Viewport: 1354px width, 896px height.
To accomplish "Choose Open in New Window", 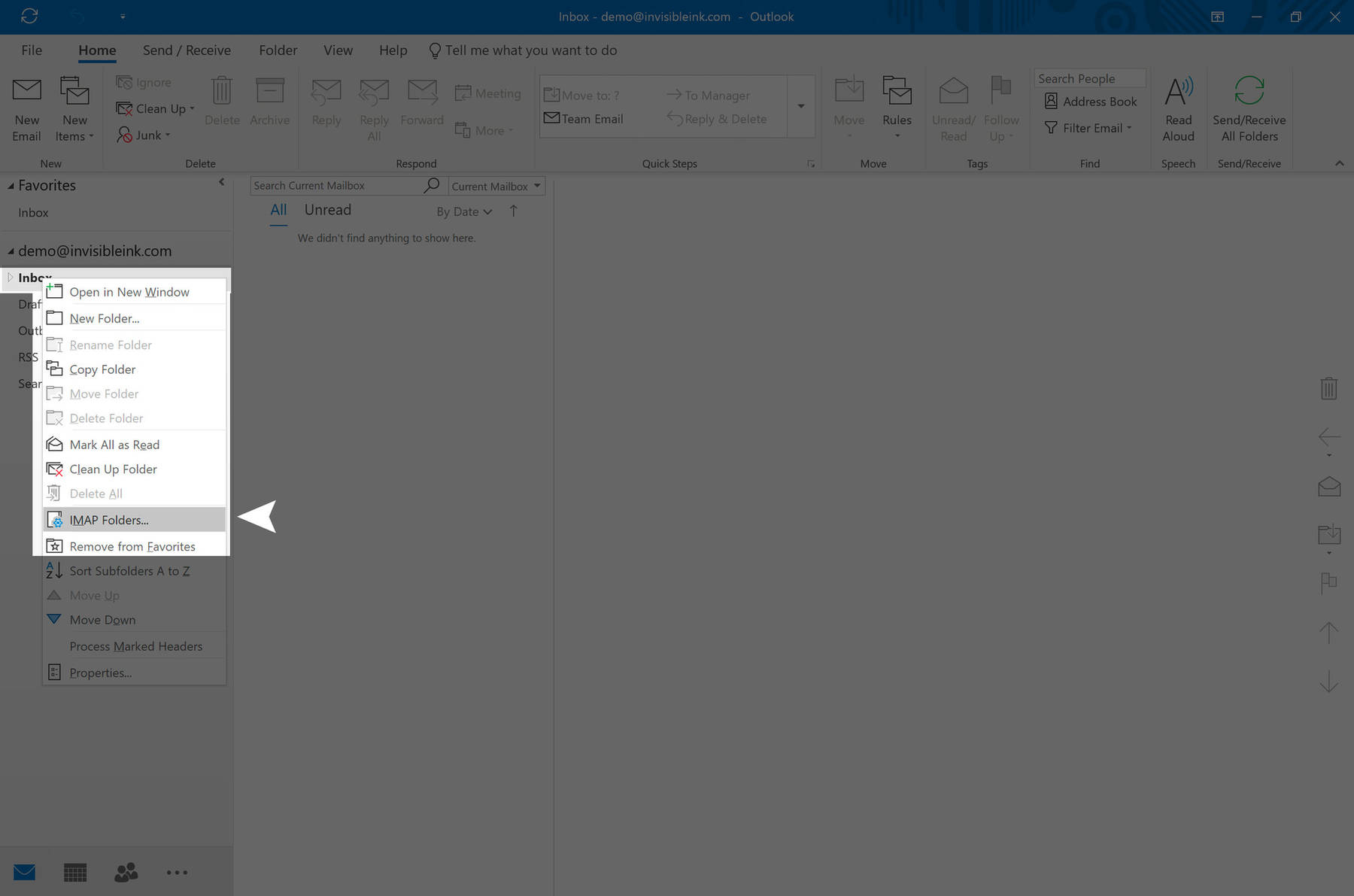I will point(135,292).
